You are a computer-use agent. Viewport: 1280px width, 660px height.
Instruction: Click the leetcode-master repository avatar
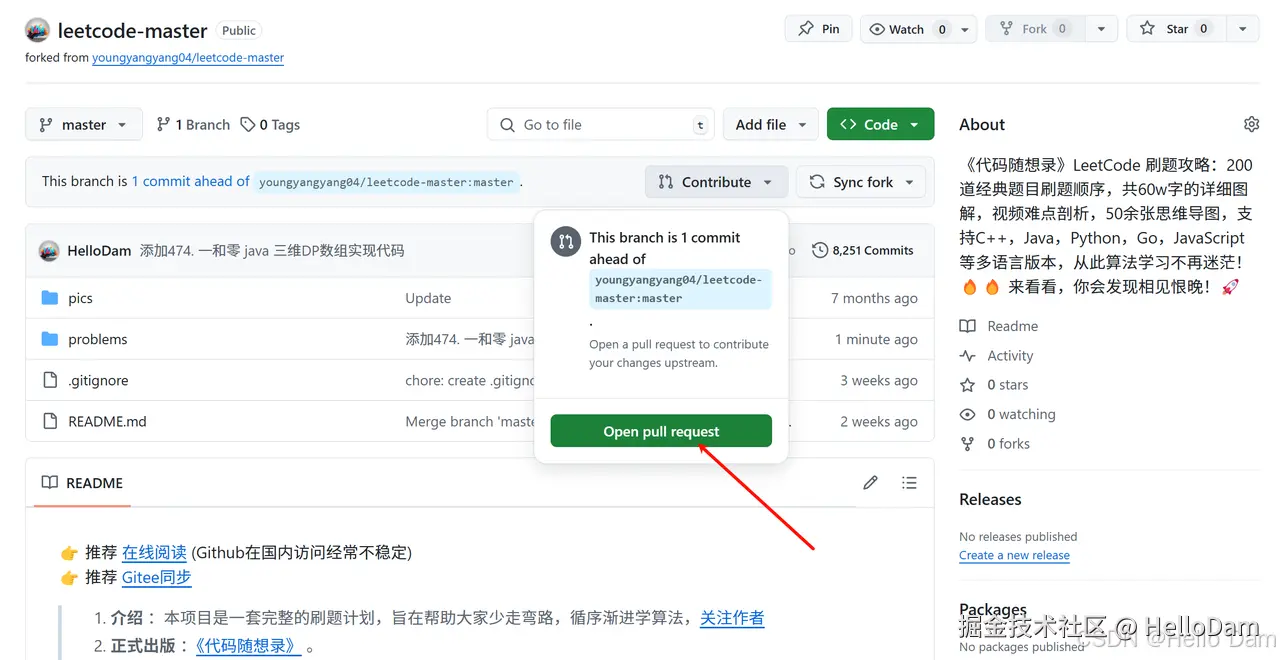[x=38, y=30]
